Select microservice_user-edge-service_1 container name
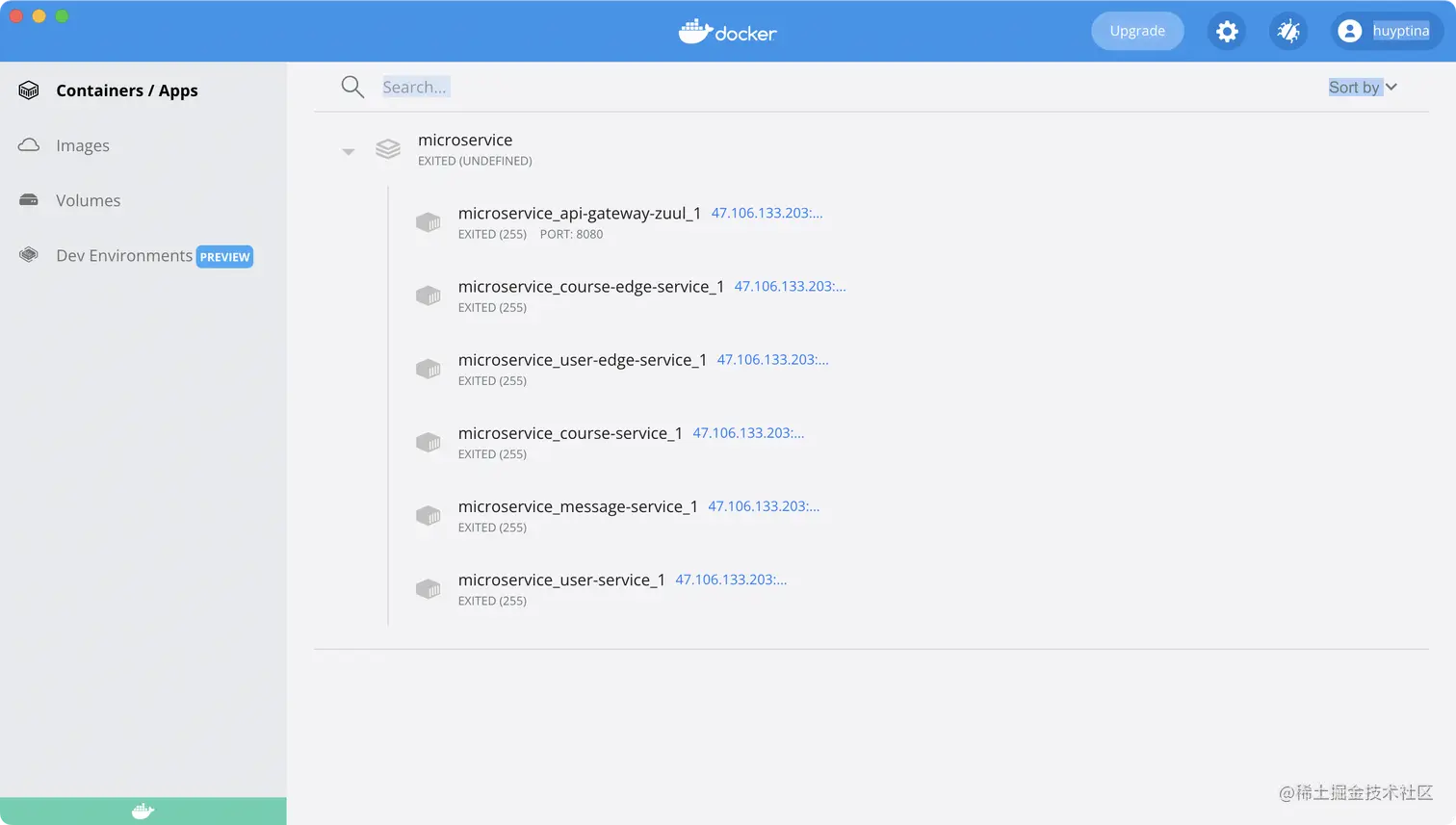This screenshot has width=1456, height=825. (x=583, y=359)
